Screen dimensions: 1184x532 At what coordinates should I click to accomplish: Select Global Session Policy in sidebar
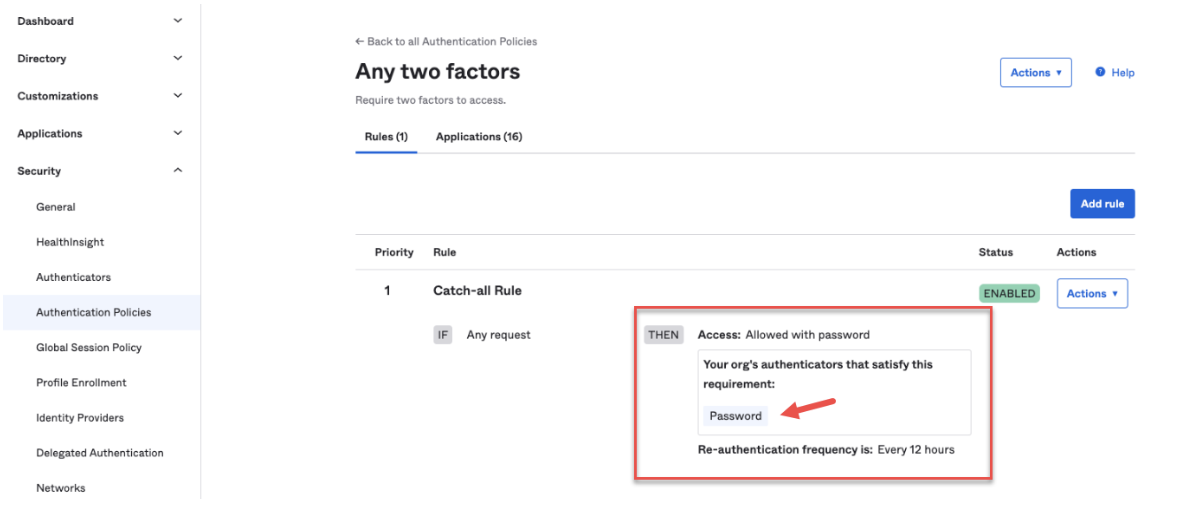(89, 348)
